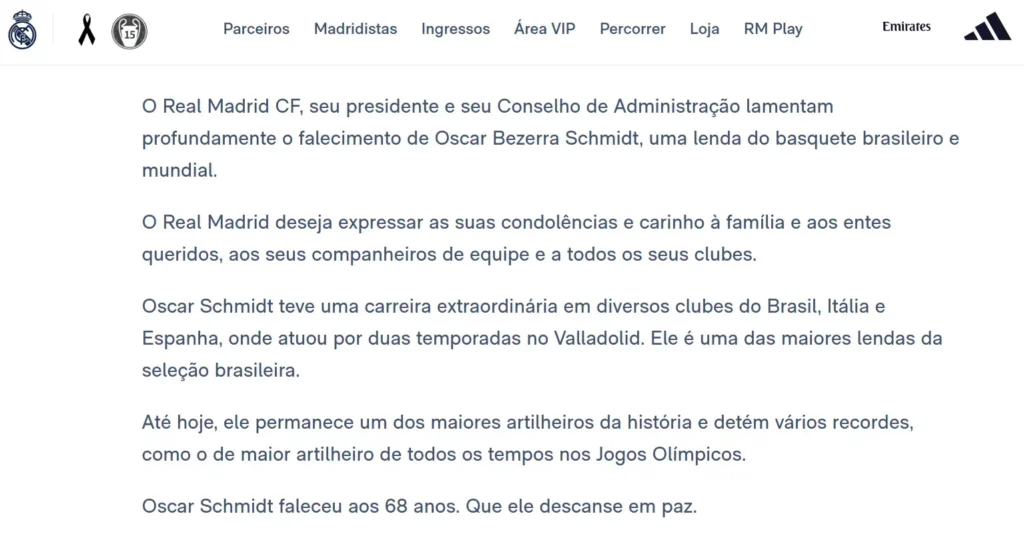The height and width of the screenshot is (540, 1024).
Task: Click the paragraph beginning "Até hoje"
Action: click(x=528, y=438)
